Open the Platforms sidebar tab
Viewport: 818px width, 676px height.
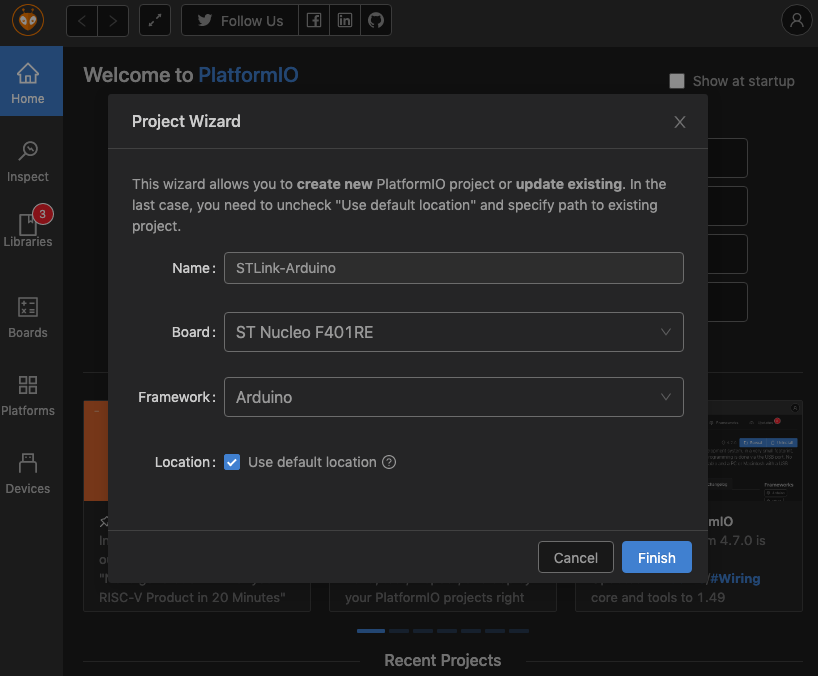(28, 395)
